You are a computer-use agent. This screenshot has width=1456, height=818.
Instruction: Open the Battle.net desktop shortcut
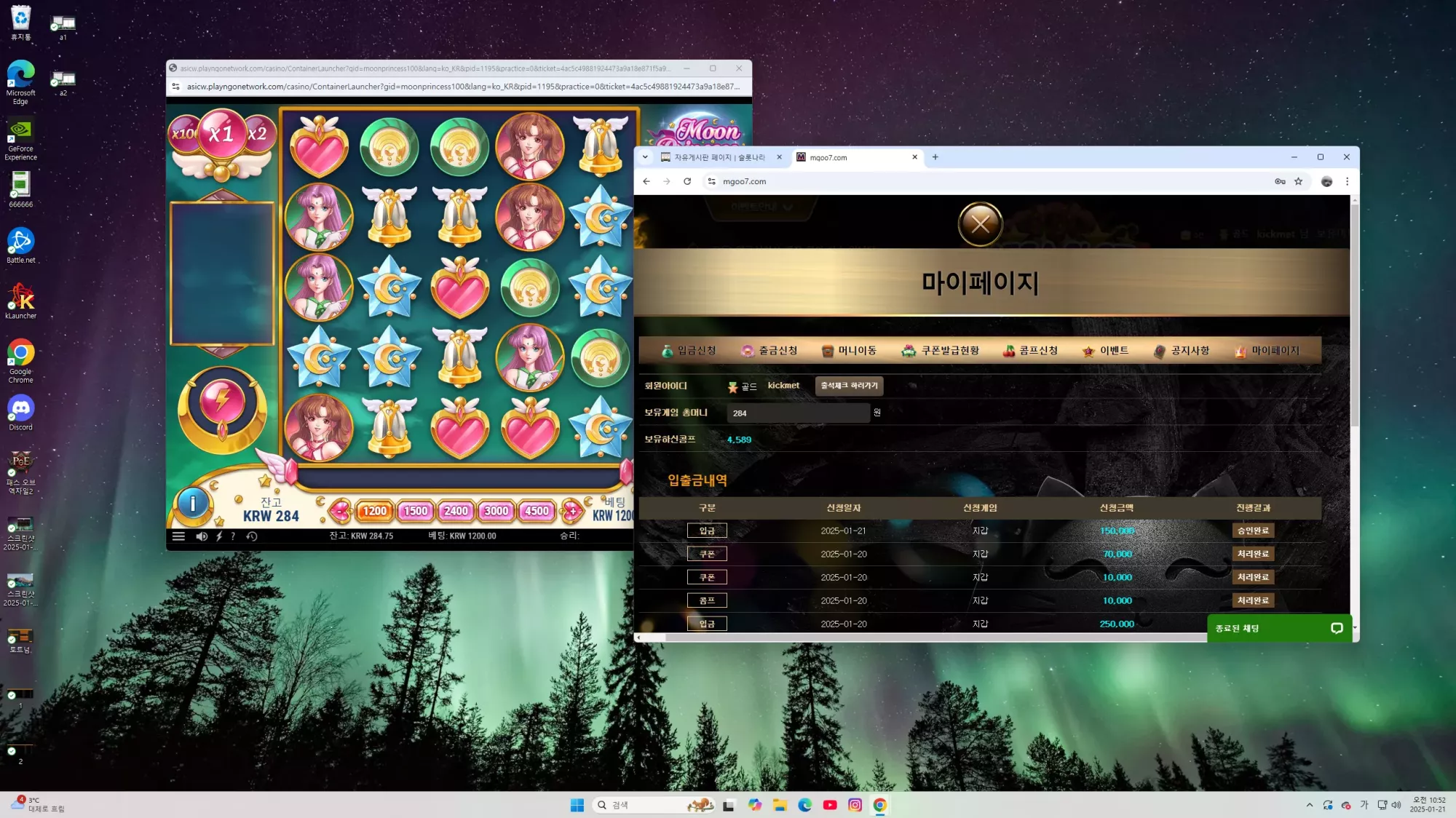pyautogui.click(x=21, y=245)
